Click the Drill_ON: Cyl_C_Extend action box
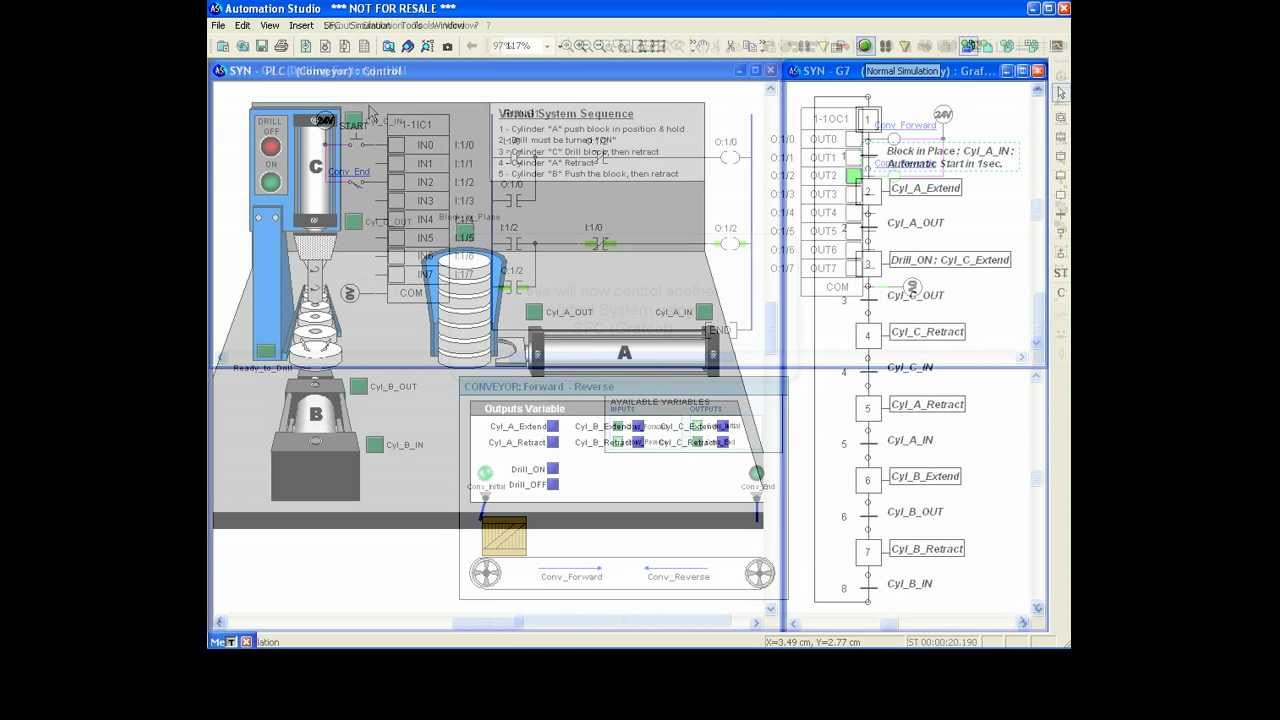 coord(949,260)
